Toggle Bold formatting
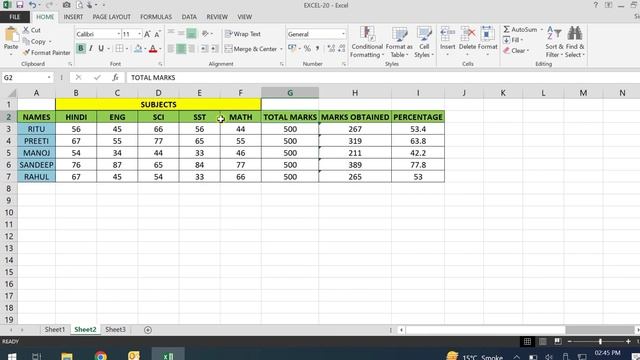640x360 pixels. tap(80, 49)
